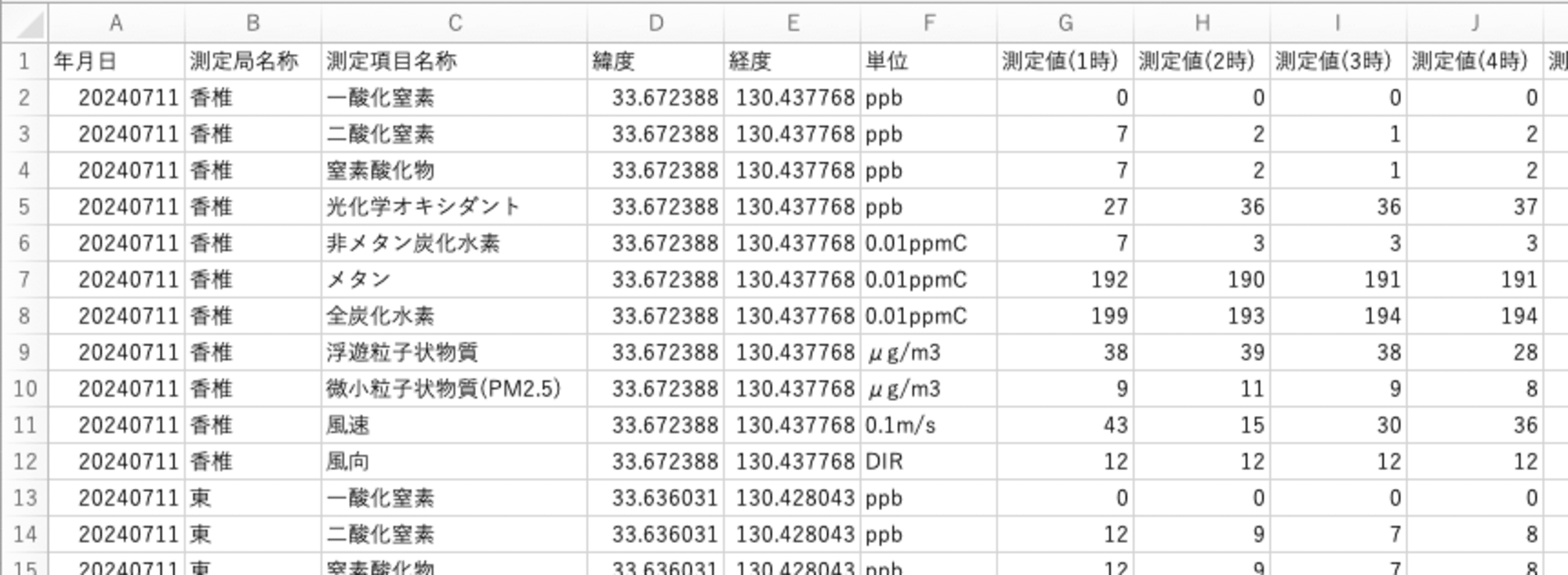The image size is (1568, 575).
Task: Select row 9 header
Action: [x=25, y=353]
